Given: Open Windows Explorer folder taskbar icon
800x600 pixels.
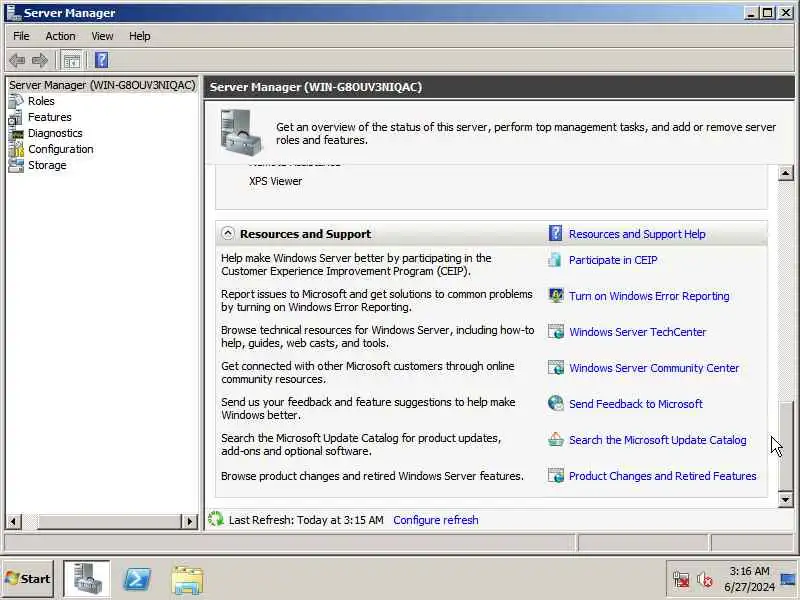Looking at the screenshot, I should (187, 580).
